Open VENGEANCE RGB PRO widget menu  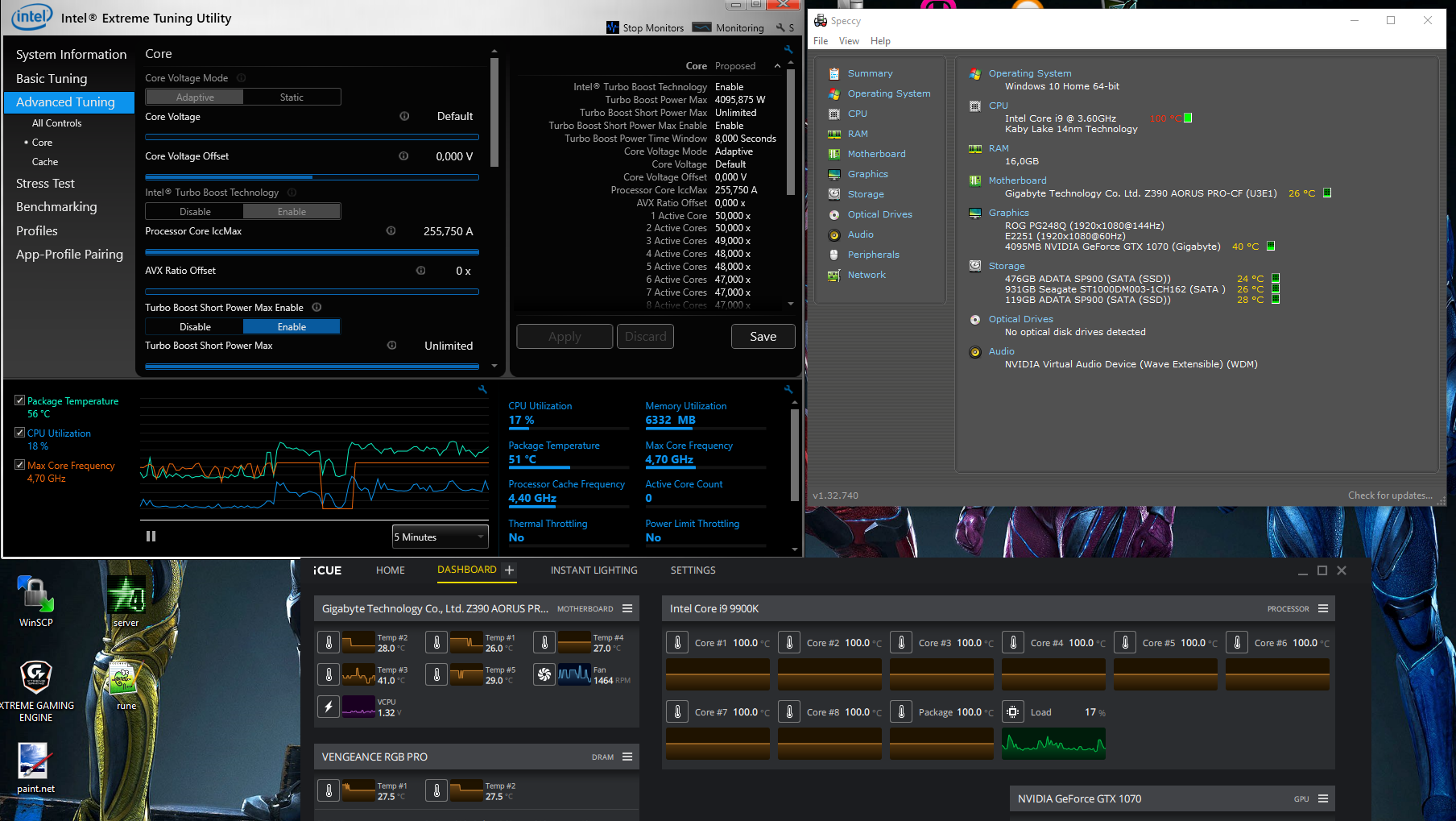click(627, 757)
